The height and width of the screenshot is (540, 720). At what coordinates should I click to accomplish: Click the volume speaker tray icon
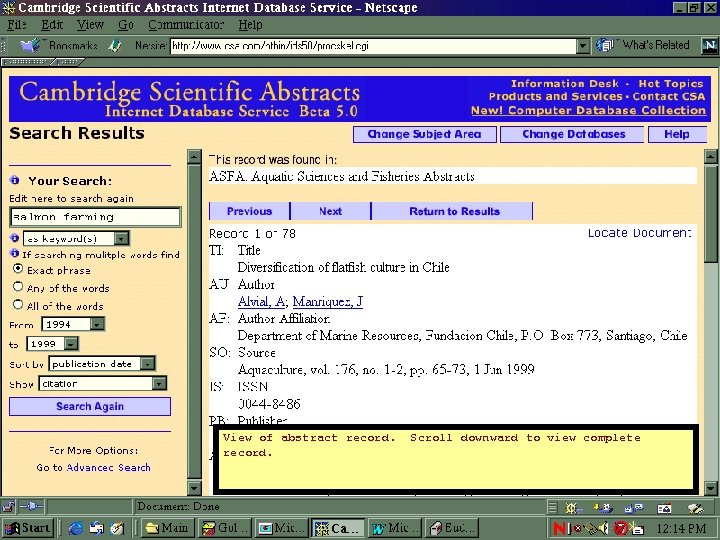604,529
